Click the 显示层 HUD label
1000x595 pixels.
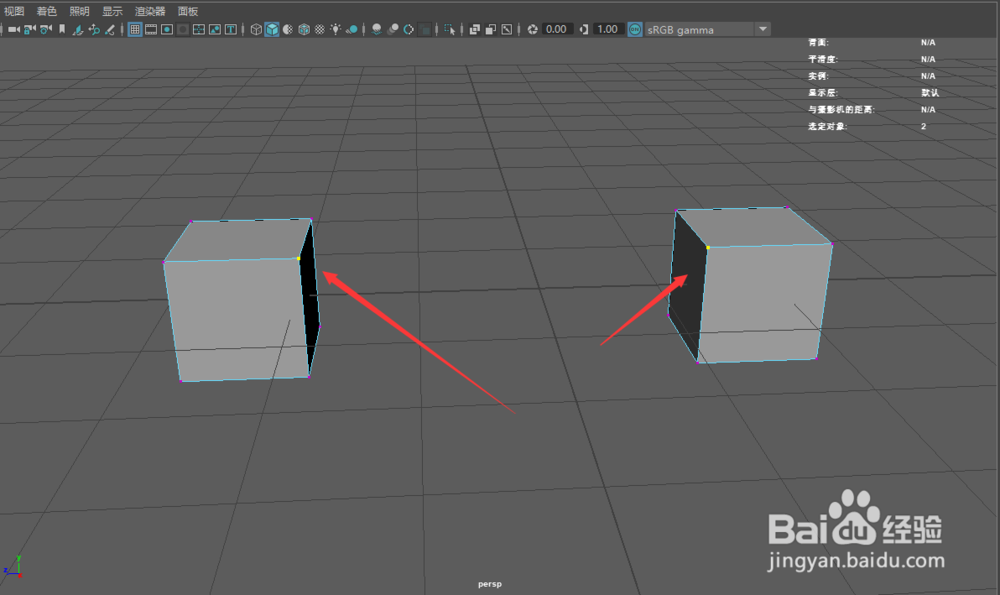point(823,92)
